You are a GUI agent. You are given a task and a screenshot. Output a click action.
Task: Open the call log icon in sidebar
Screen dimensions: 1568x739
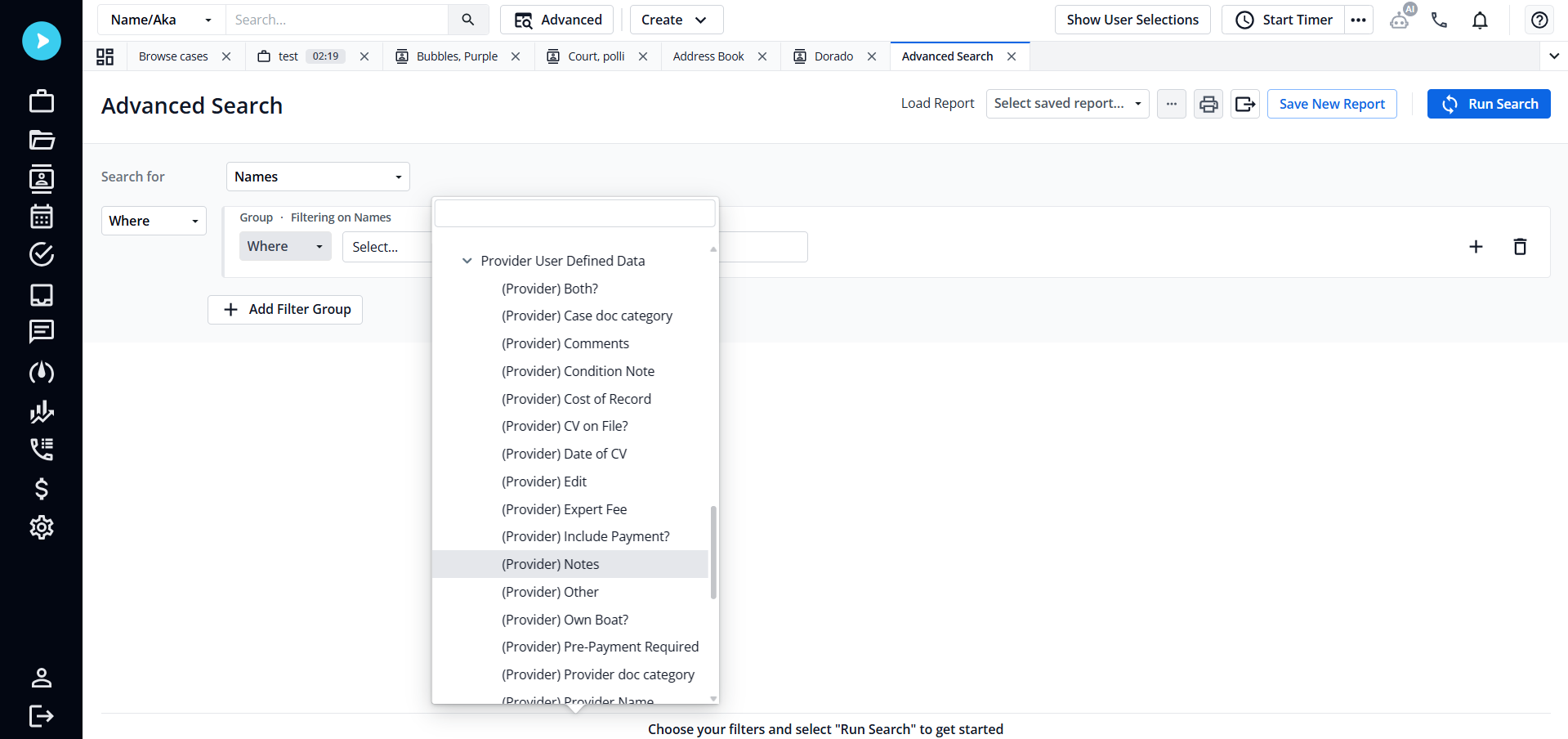pos(42,449)
